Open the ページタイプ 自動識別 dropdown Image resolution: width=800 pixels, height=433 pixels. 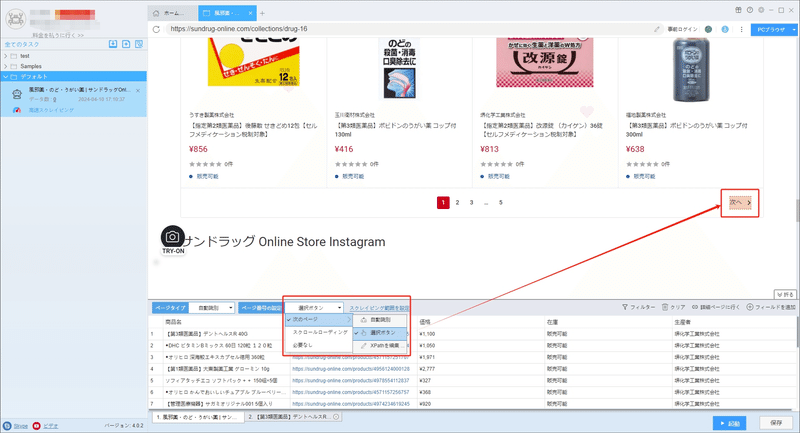tap(212, 308)
